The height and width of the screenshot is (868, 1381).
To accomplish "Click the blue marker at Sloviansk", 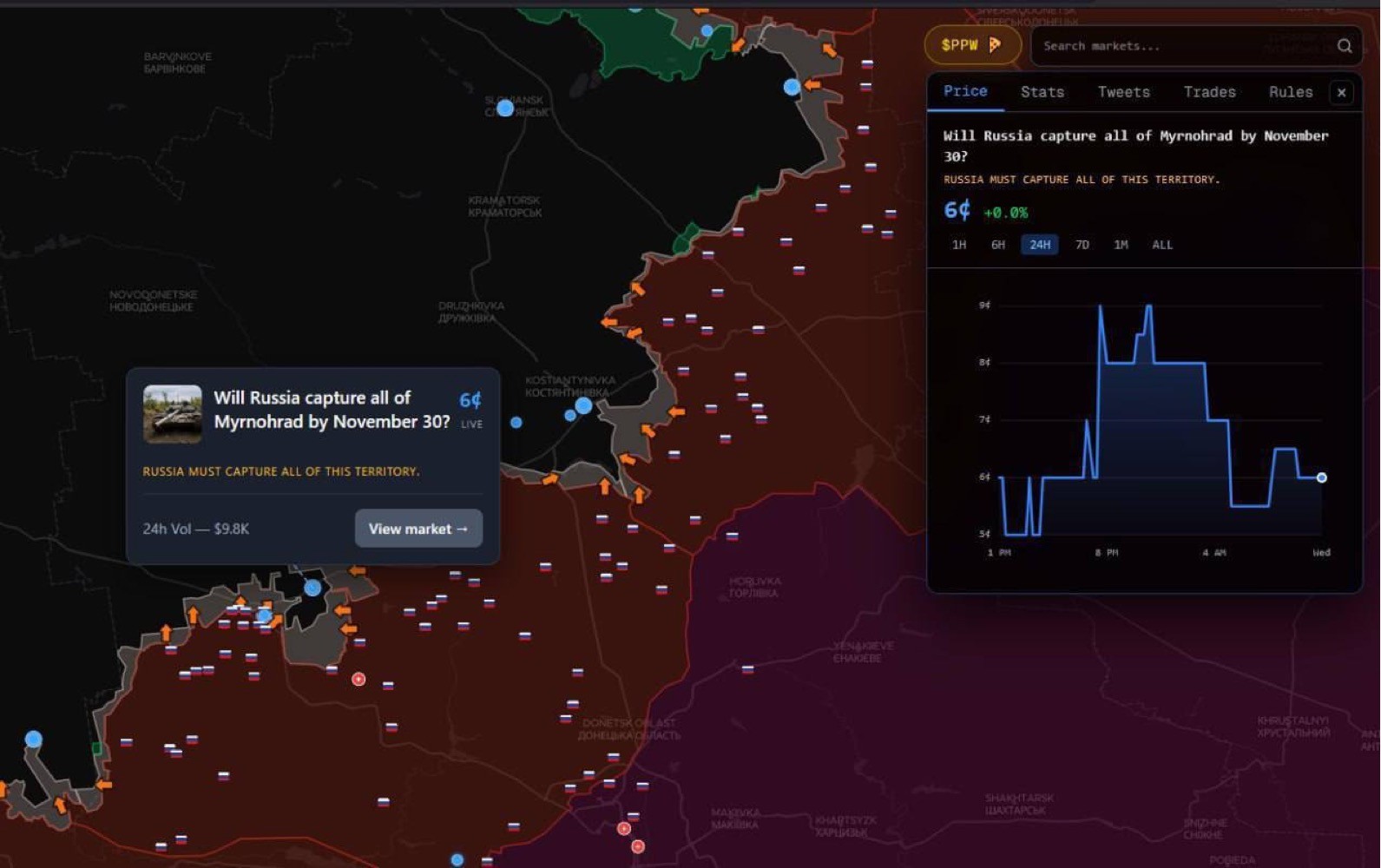I will (505, 108).
